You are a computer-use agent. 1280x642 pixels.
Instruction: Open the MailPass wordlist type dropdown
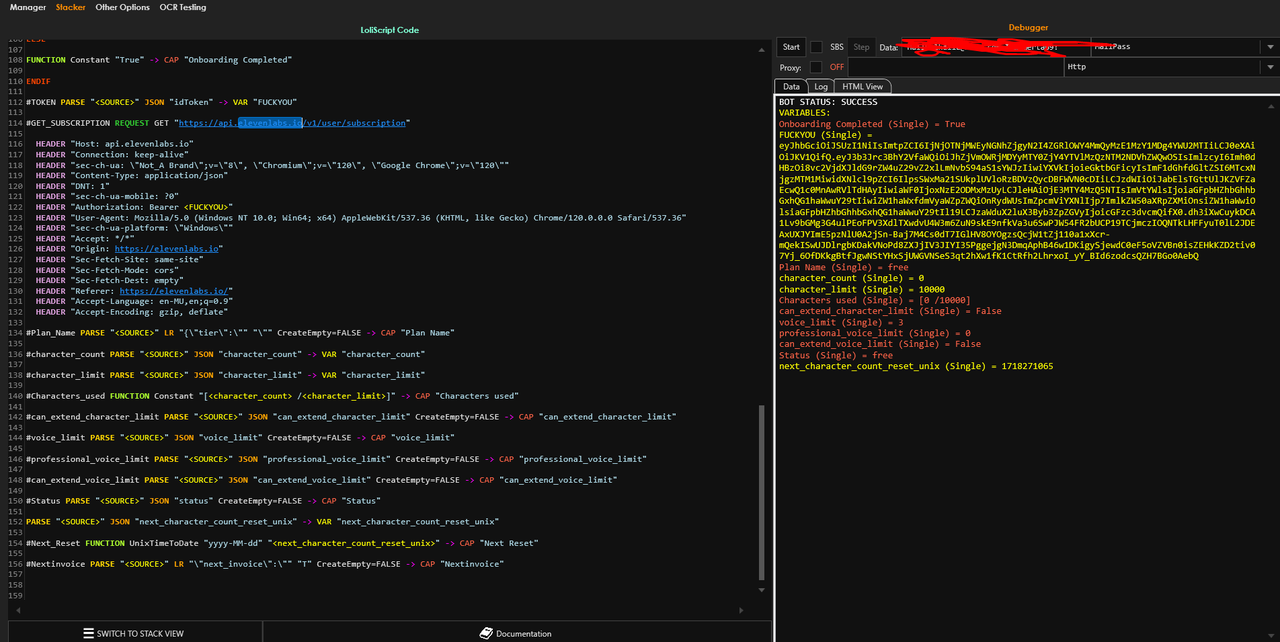tap(1184, 47)
